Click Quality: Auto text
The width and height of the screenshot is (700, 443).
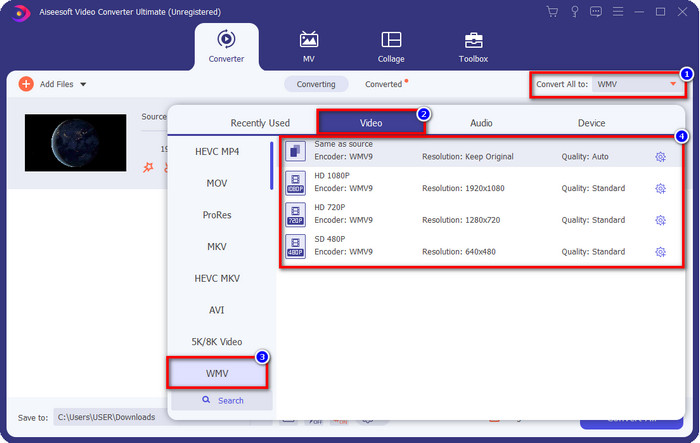click(x=585, y=157)
